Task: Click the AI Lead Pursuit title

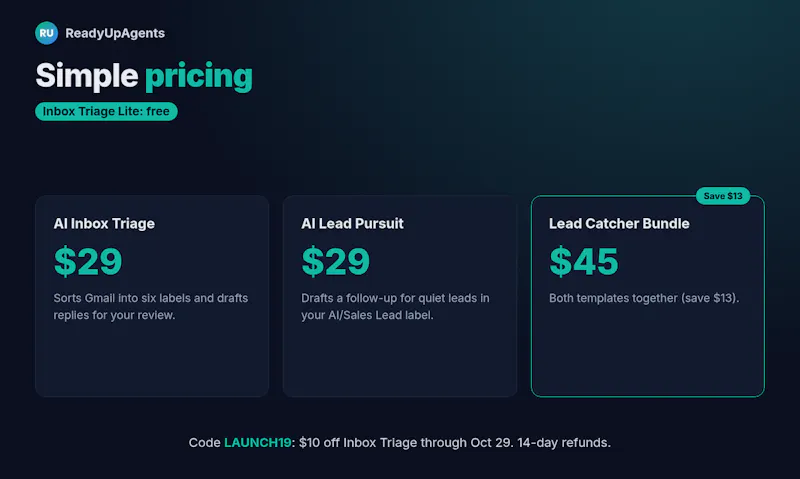Action: (x=352, y=223)
